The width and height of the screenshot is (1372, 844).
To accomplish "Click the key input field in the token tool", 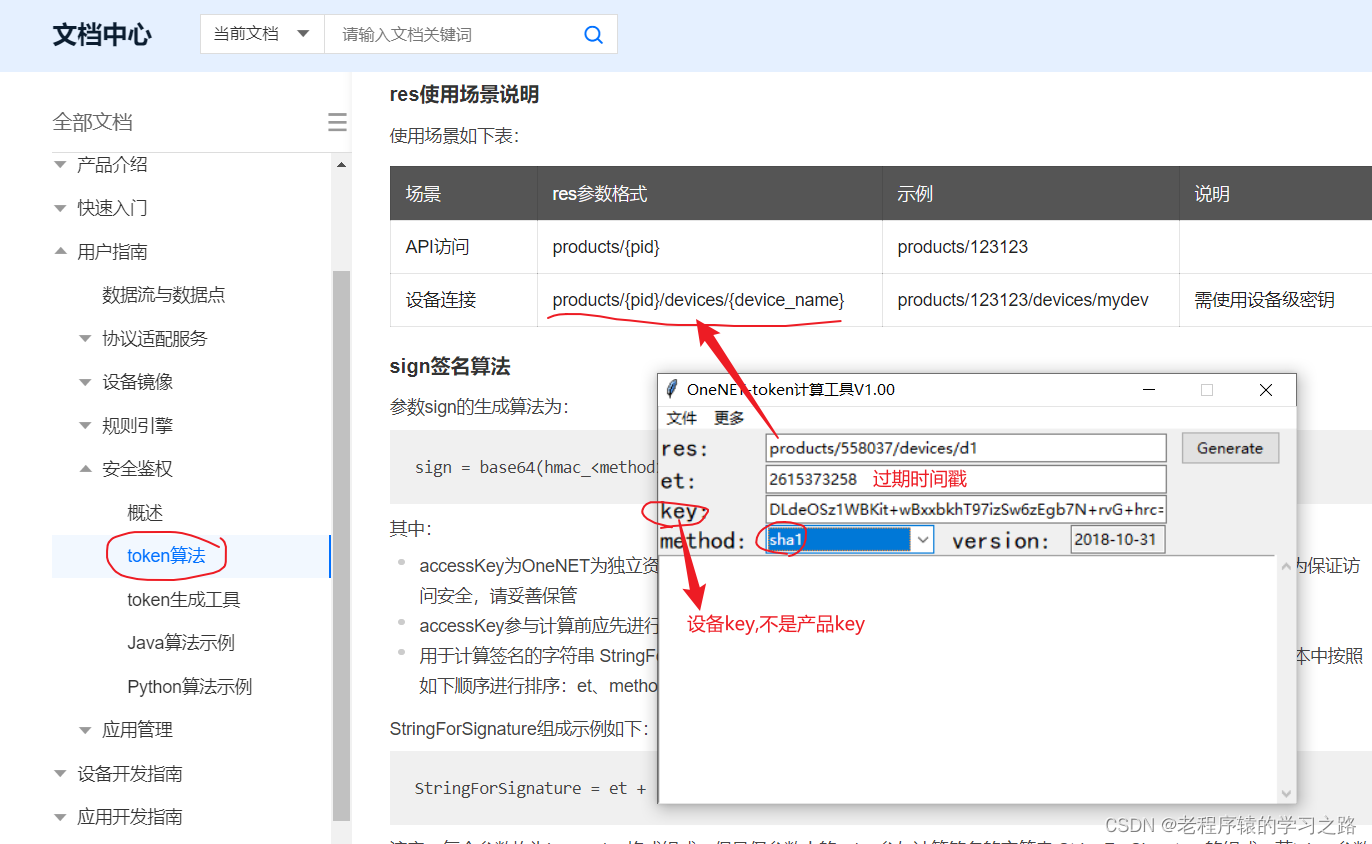I will pyautogui.click(x=966, y=510).
